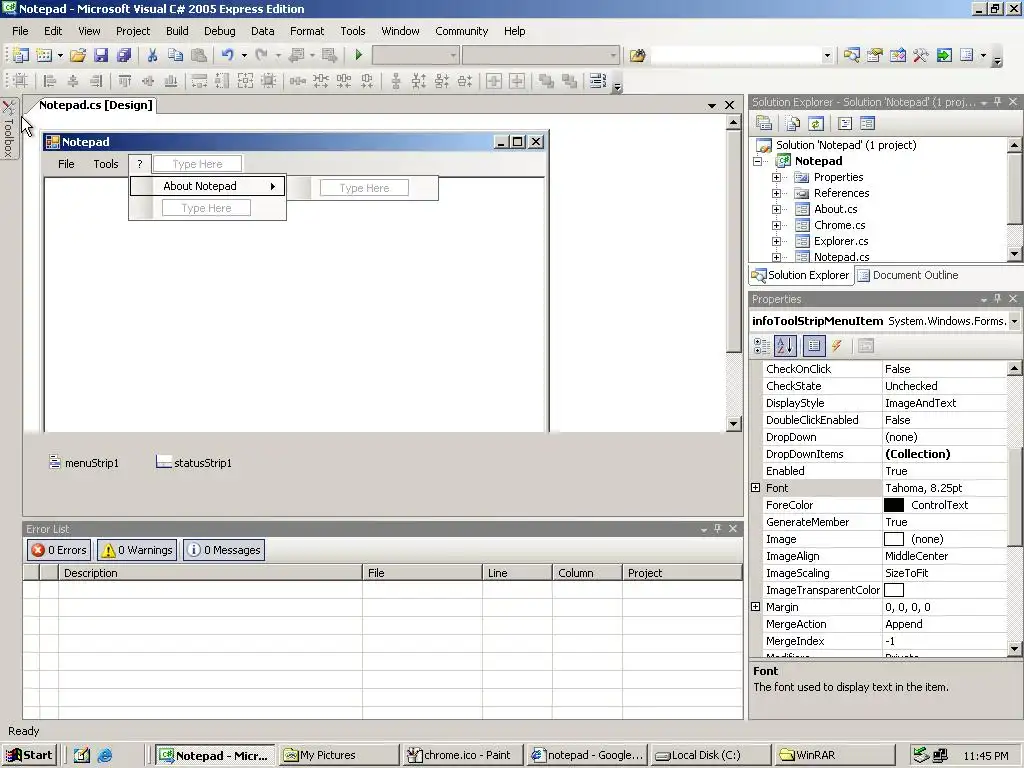Viewport: 1024px width, 768px height.
Task: Click the Save floppy disk icon
Action: coord(101,55)
